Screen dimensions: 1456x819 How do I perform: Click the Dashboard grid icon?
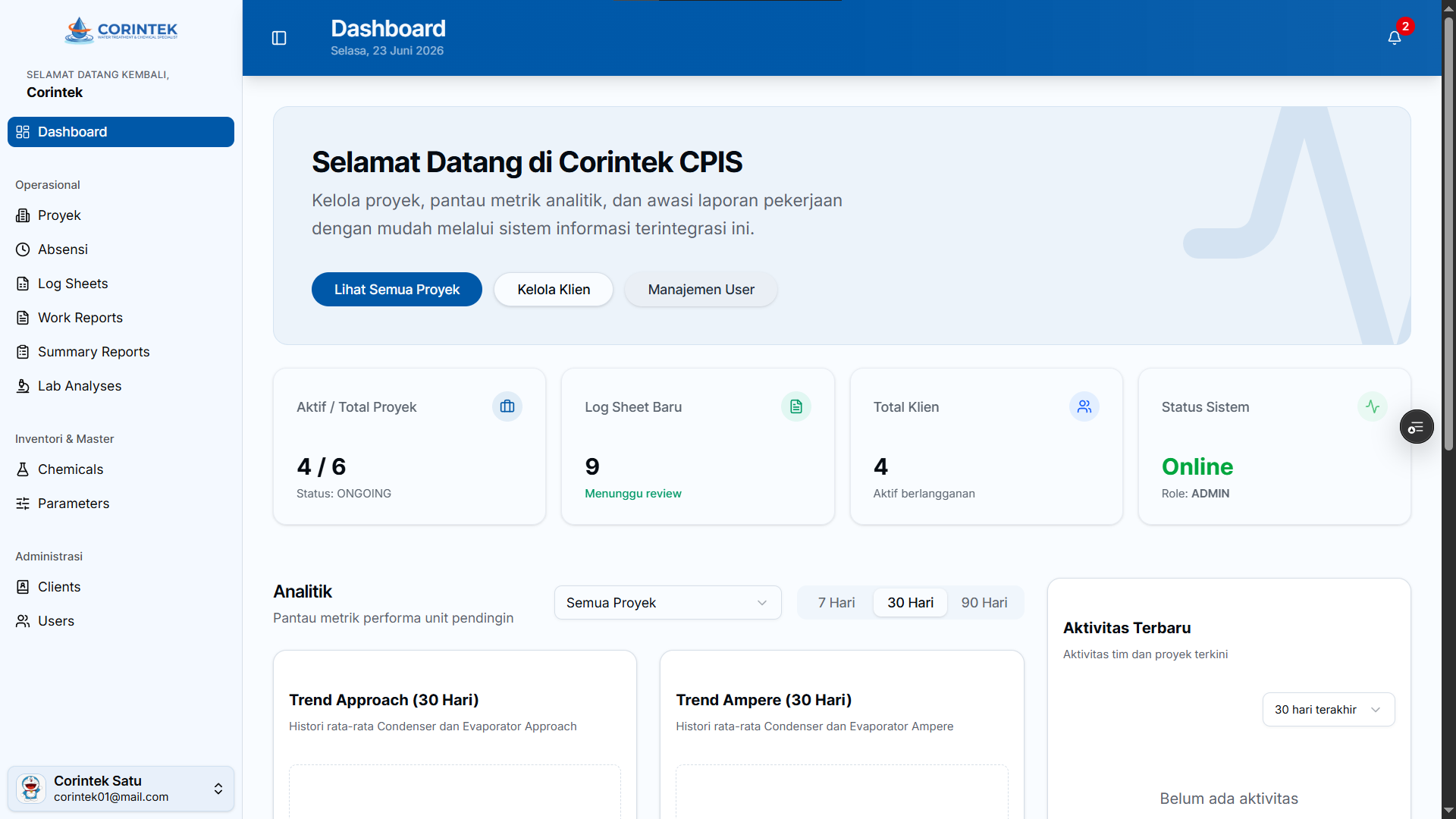pyautogui.click(x=23, y=132)
